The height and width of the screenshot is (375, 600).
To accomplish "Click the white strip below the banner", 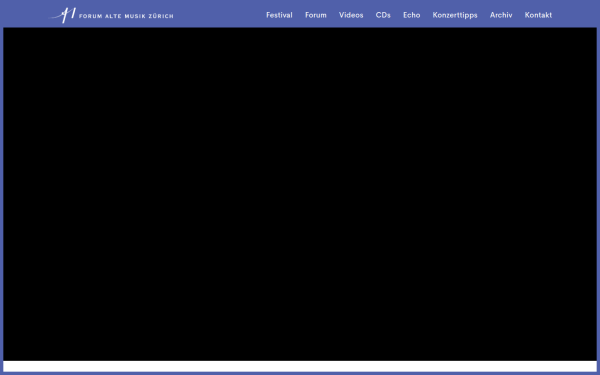I will point(300,366).
